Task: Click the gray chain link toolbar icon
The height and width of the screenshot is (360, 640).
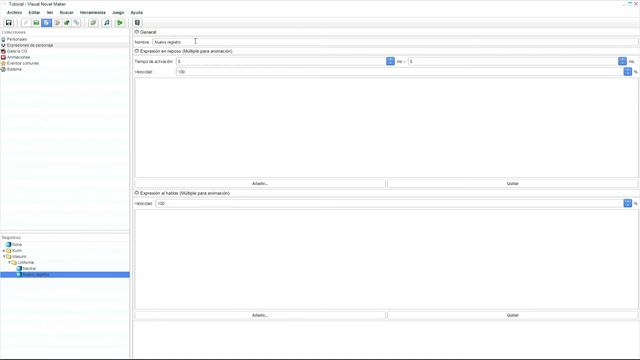Action: tap(76, 23)
